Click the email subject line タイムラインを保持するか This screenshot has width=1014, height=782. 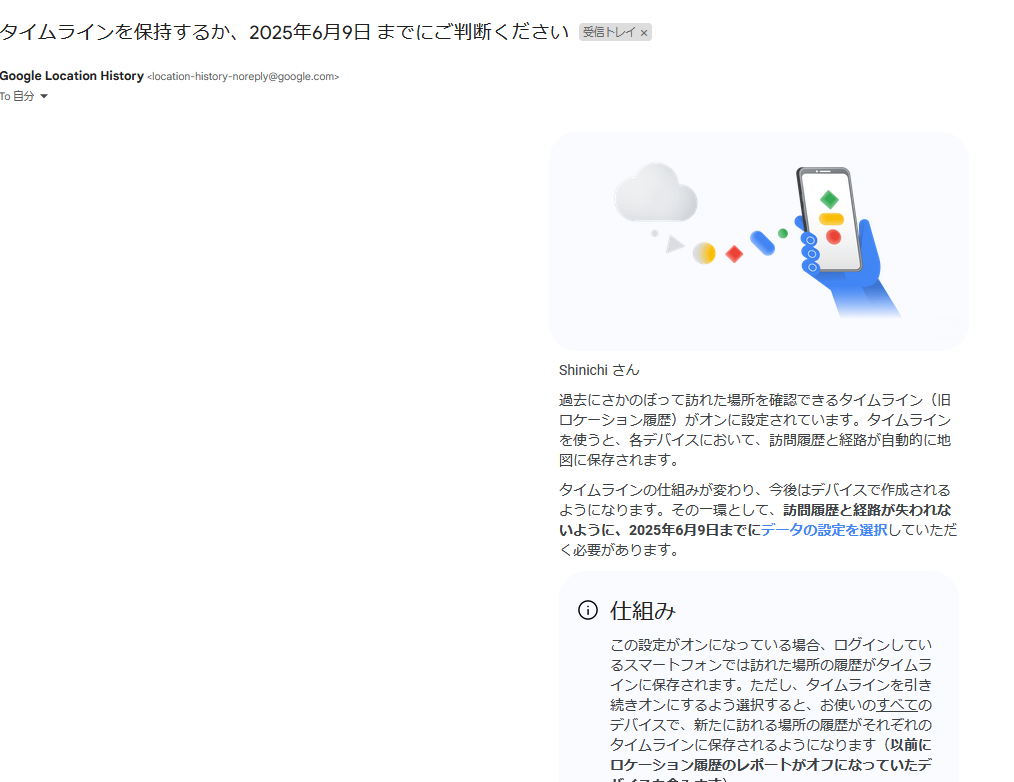pyautogui.click(x=284, y=32)
